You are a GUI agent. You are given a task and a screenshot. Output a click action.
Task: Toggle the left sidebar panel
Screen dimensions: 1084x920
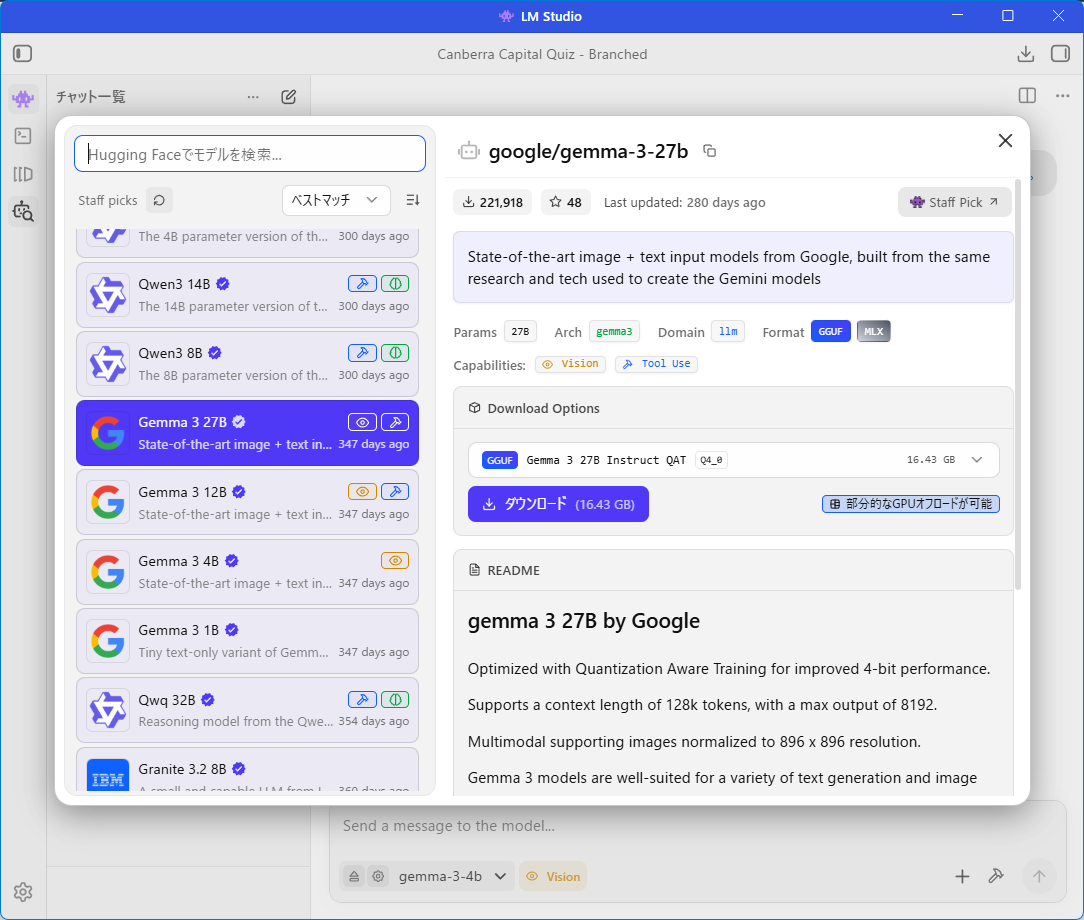tap(23, 54)
